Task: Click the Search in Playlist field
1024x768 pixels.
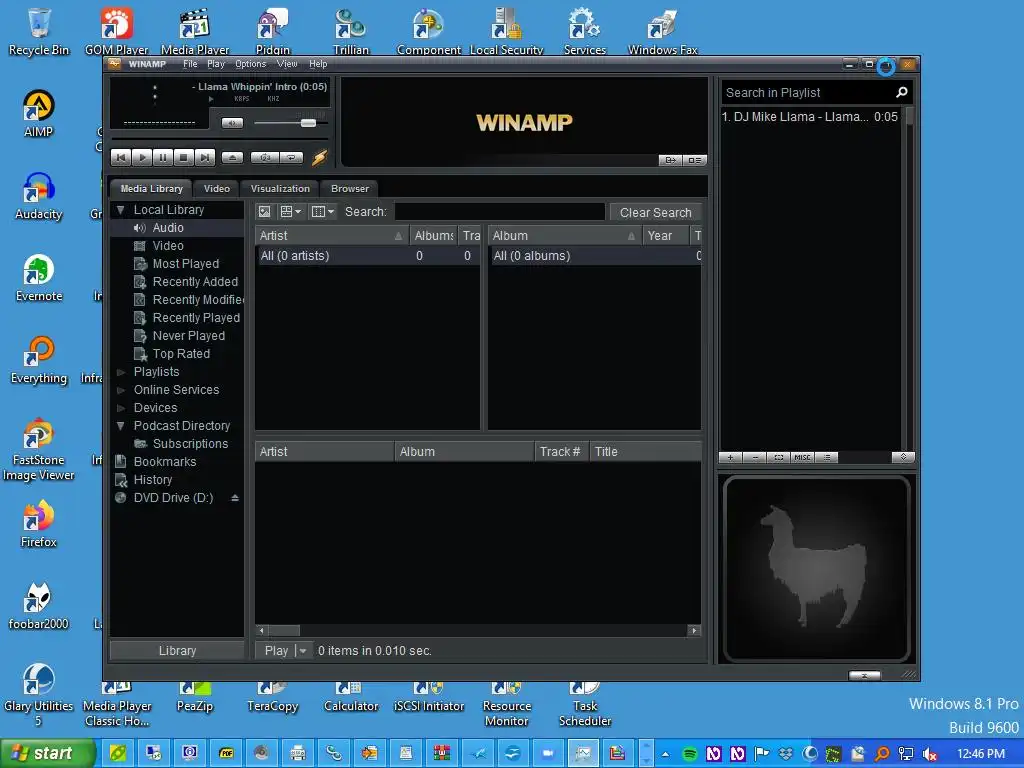Action: [x=808, y=93]
